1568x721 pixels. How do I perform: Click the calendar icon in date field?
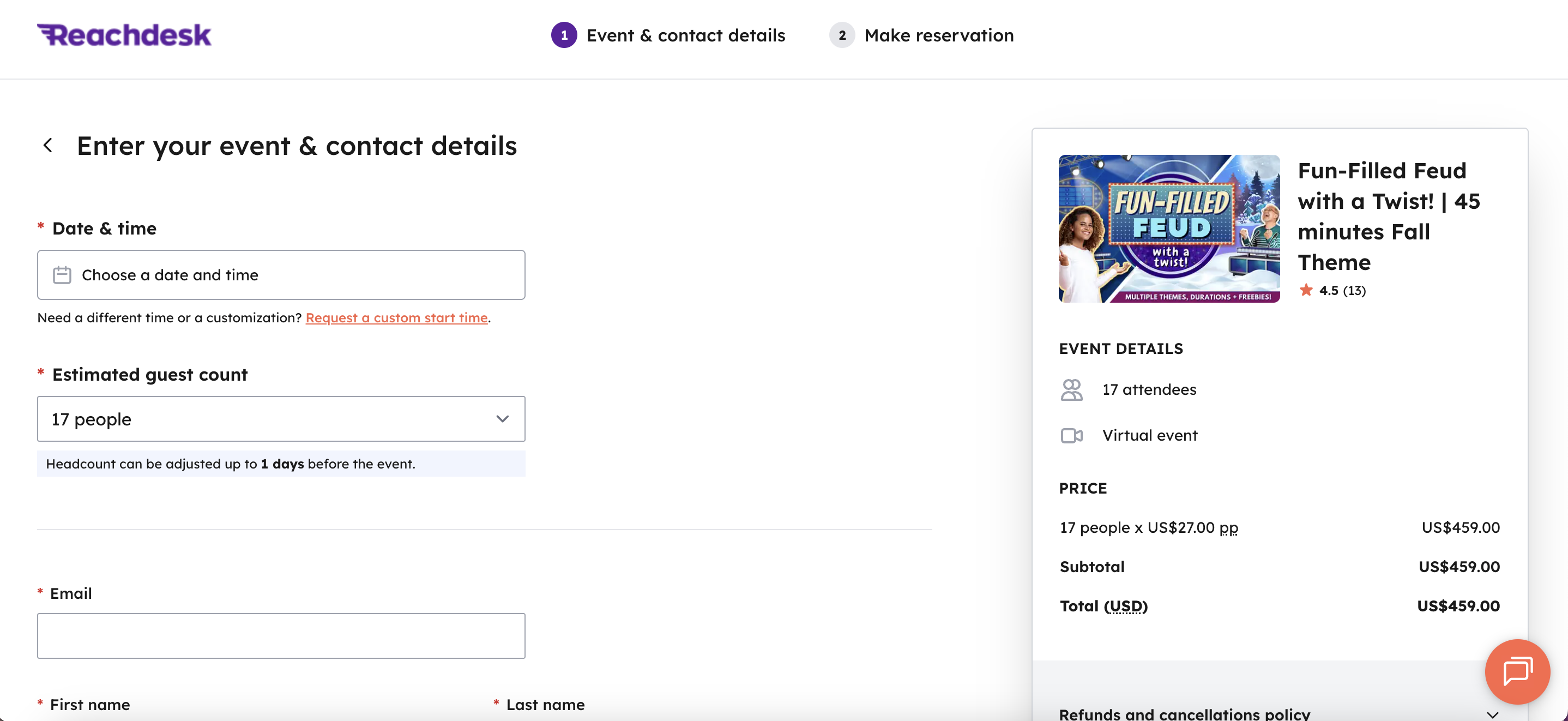pos(62,275)
